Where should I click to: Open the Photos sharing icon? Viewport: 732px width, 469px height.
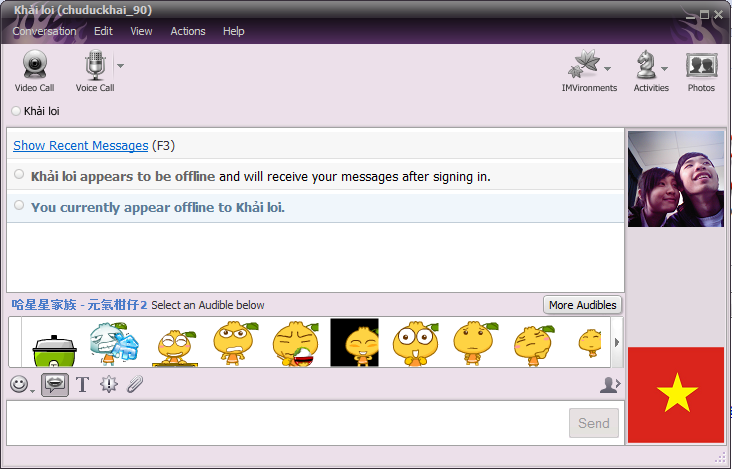point(701,70)
